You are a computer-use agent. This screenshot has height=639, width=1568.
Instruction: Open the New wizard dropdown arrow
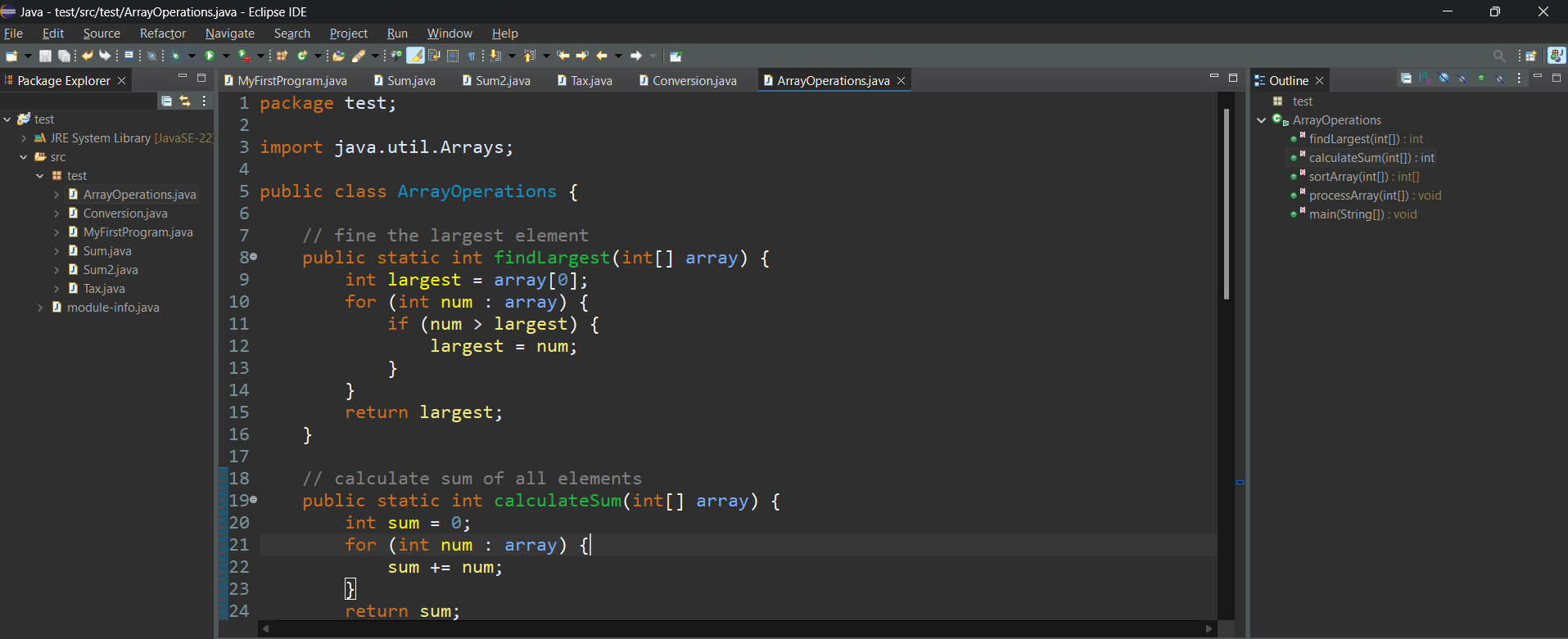click(28, 56)
